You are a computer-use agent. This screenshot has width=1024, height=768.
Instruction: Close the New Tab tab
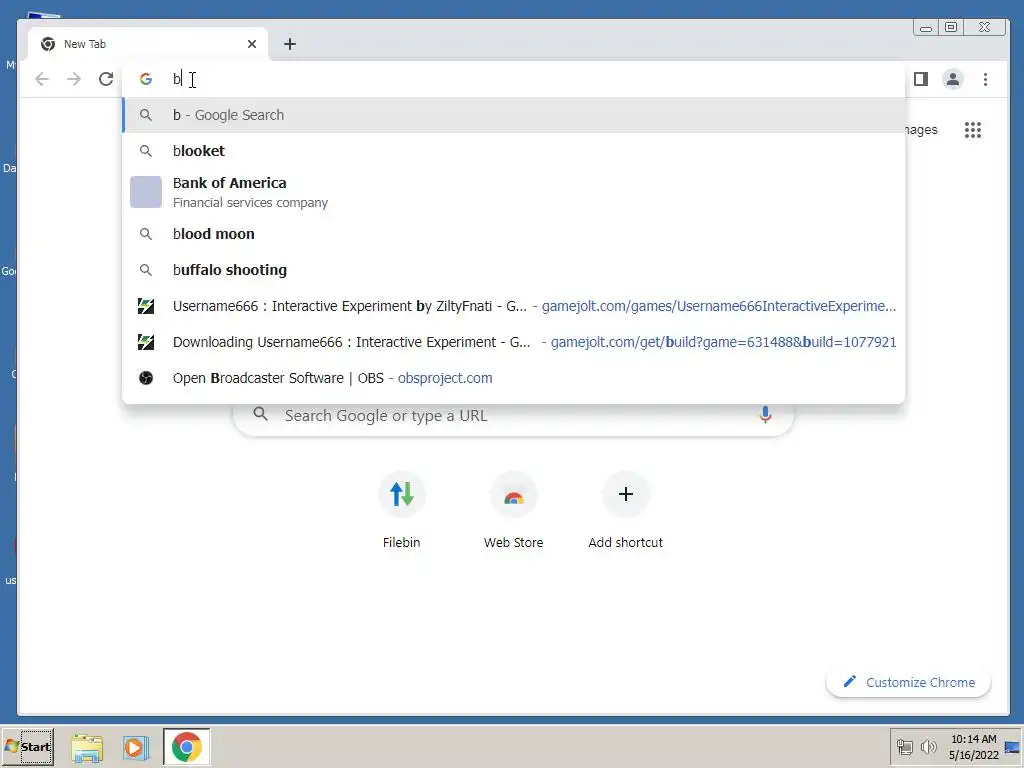(x=252, y=44)
